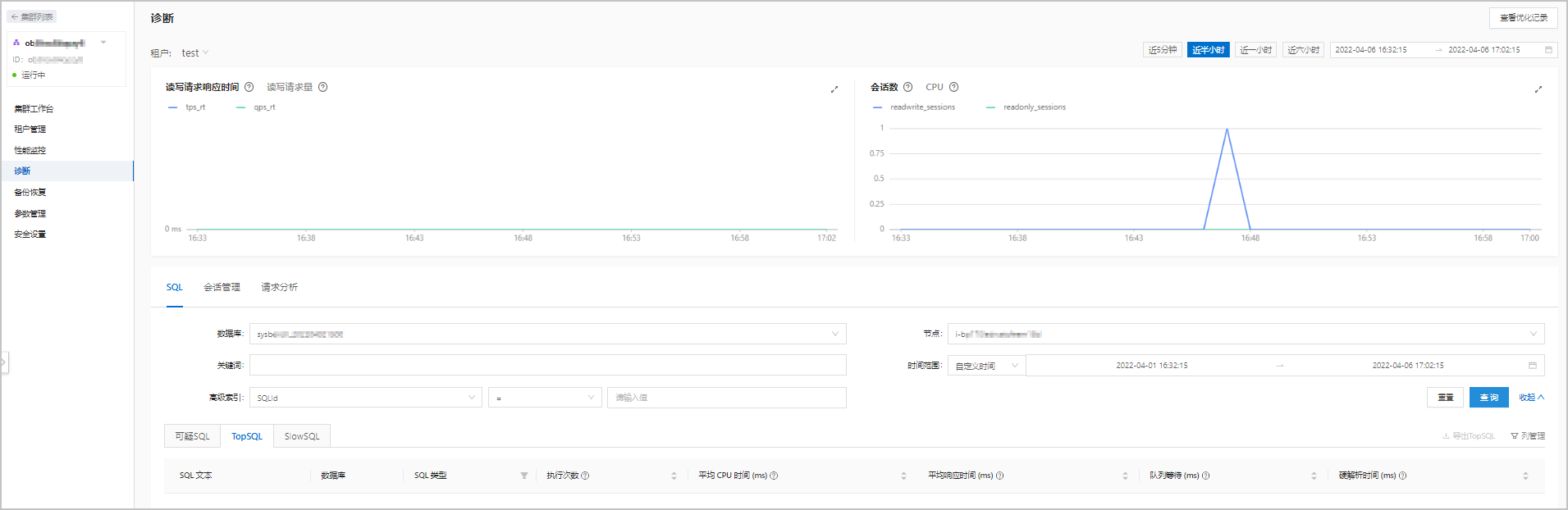1568x510 pixels.
Task: Toggle tps_rt legend series
Action: pyautogui.click(x=187, y=107)
